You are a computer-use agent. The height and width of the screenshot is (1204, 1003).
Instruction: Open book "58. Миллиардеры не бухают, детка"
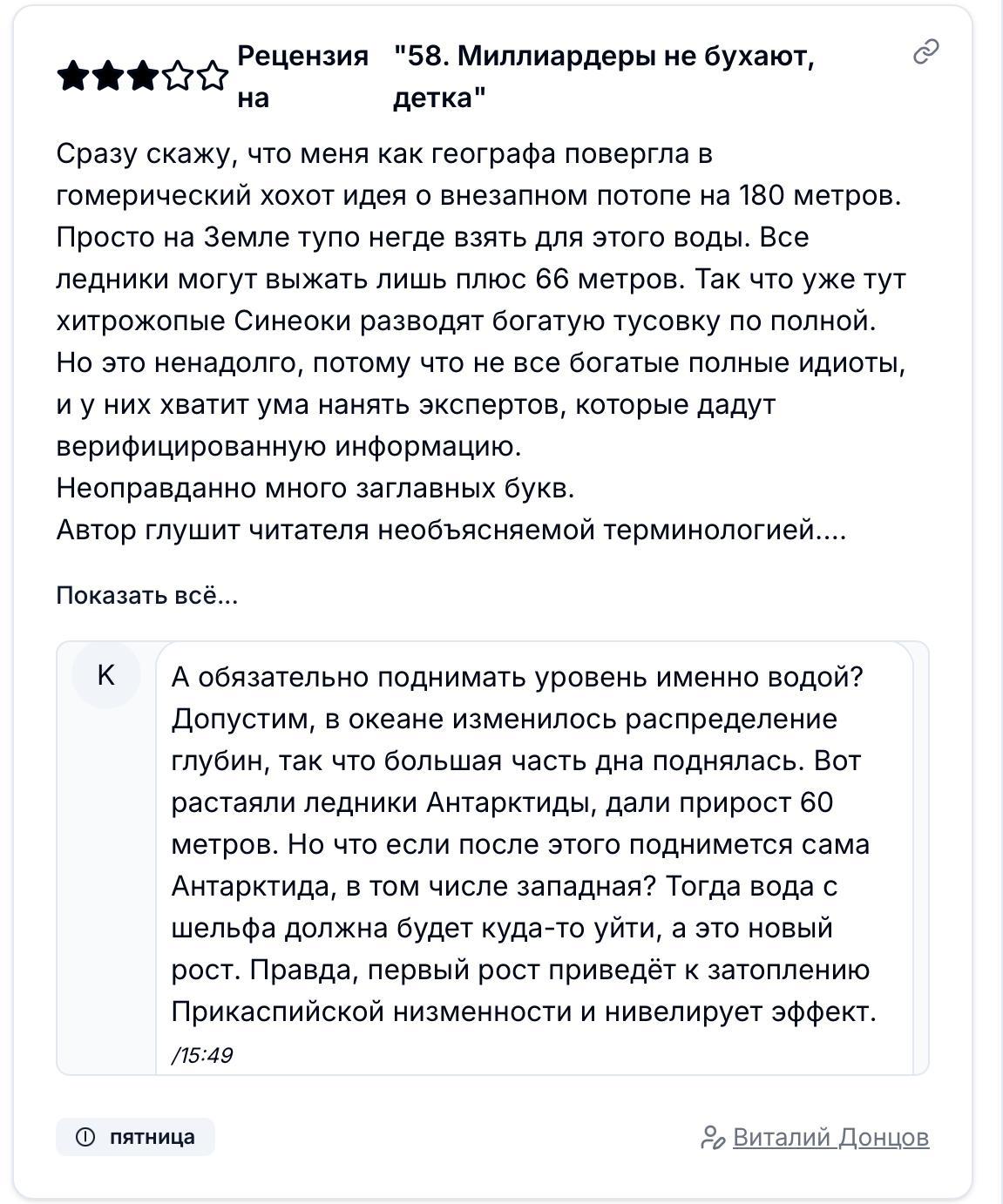click(604, 77)
